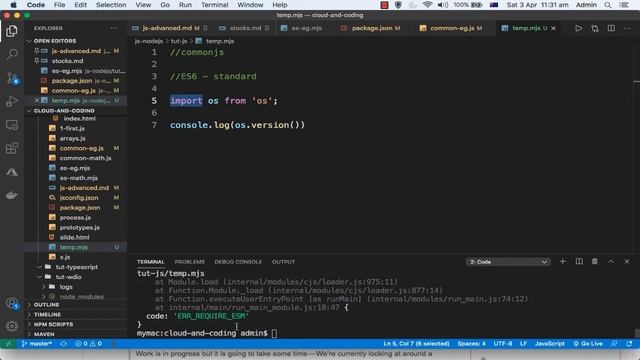Collapse the CLOUD-AND-CODING folder section
Image resolution: width=640 pixels, height=360 pixels.
tap(64, 111)
